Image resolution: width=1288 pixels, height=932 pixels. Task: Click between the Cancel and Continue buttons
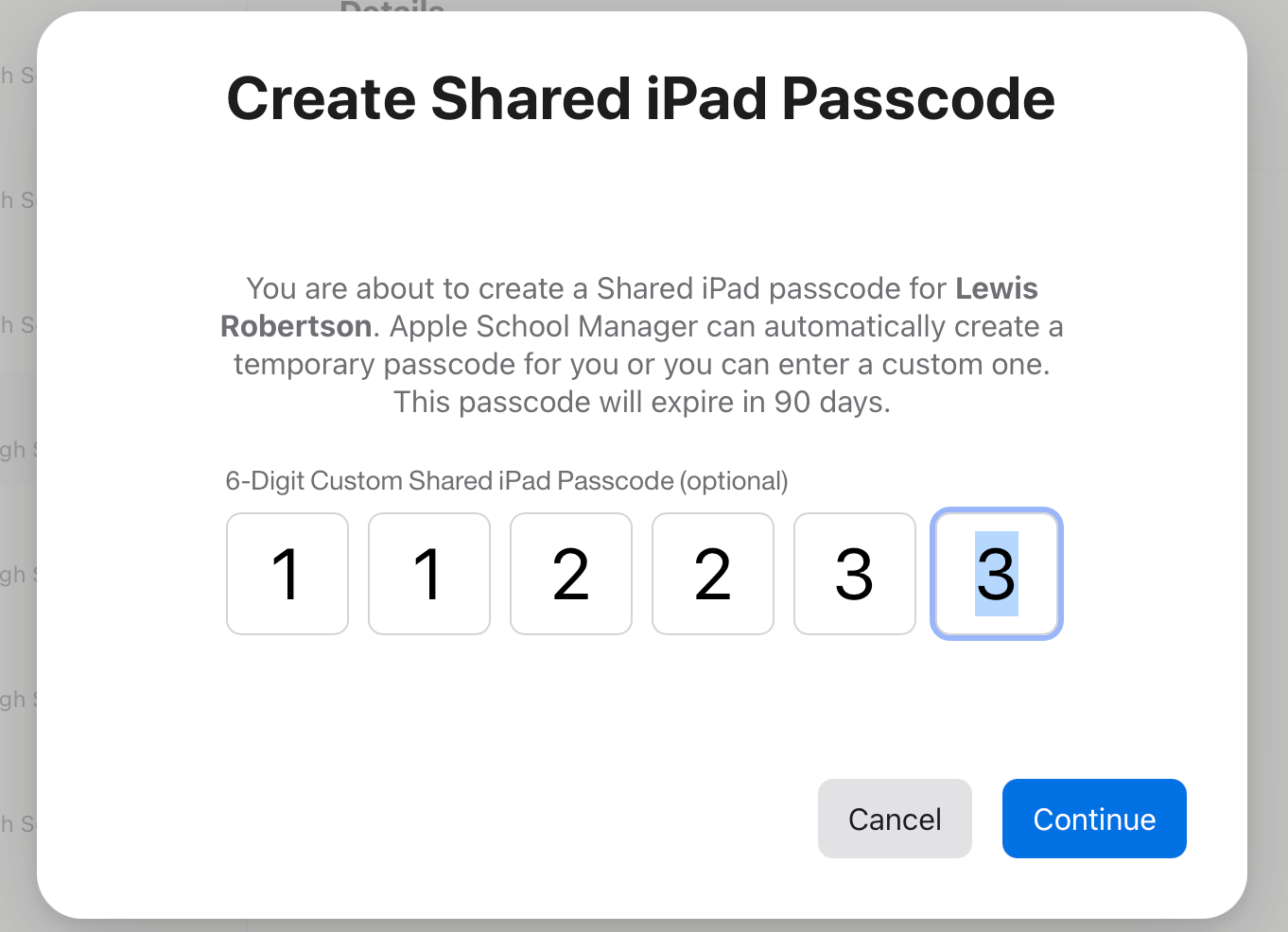coord(986,819)
